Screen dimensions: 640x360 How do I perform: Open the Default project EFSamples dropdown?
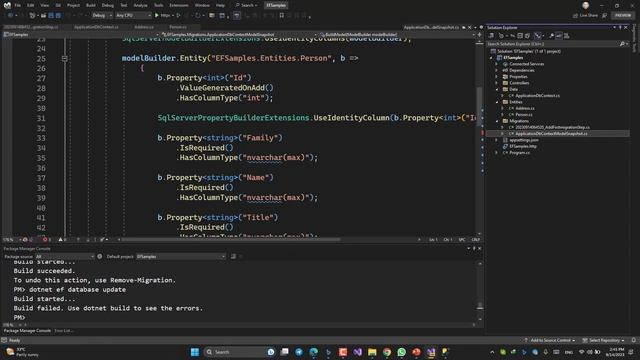tap(180, 256)
